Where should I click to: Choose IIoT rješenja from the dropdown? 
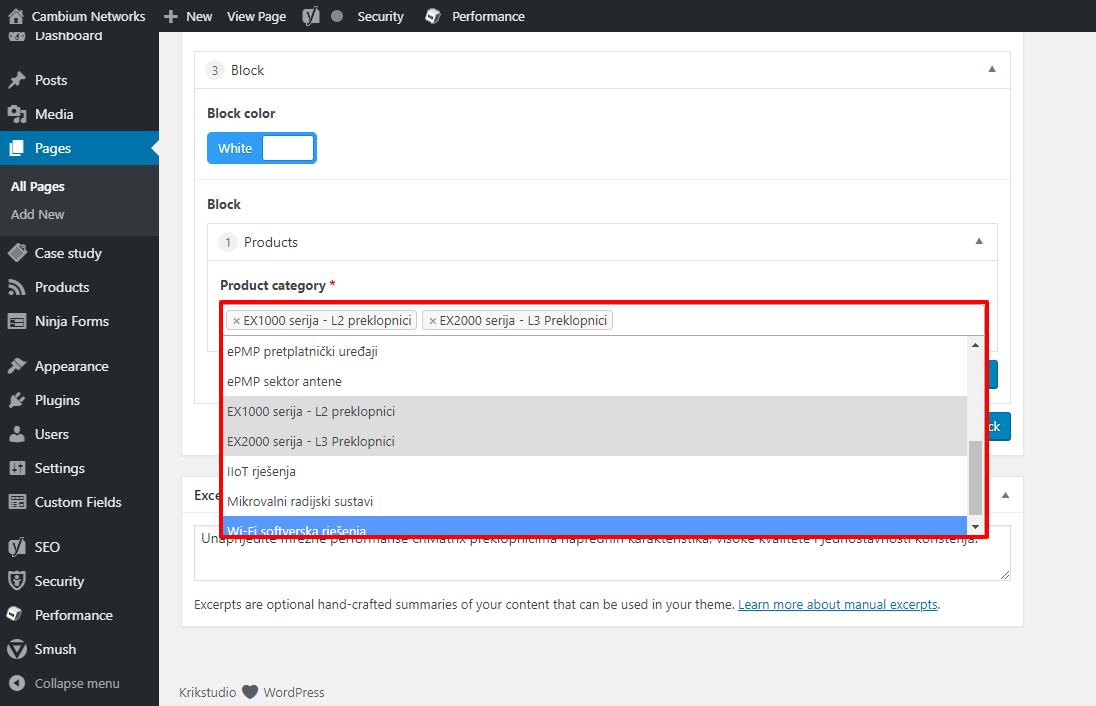coord(595,472)
